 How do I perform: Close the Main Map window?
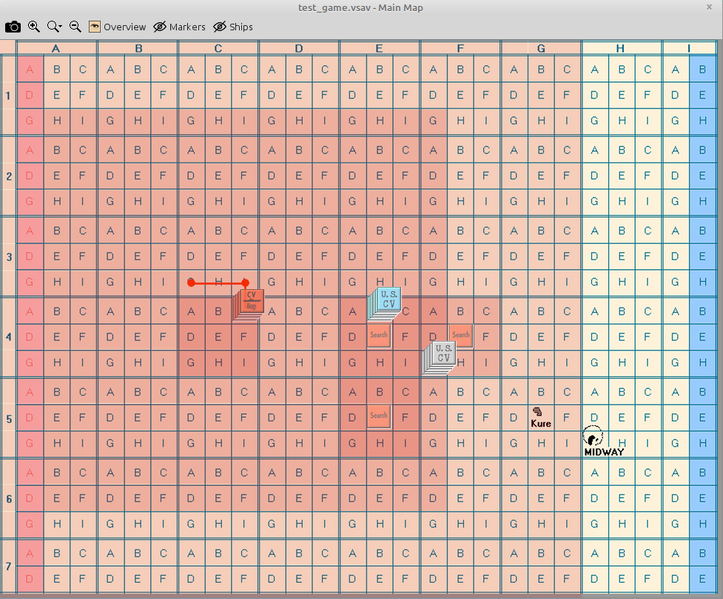(x=709, y=7)
